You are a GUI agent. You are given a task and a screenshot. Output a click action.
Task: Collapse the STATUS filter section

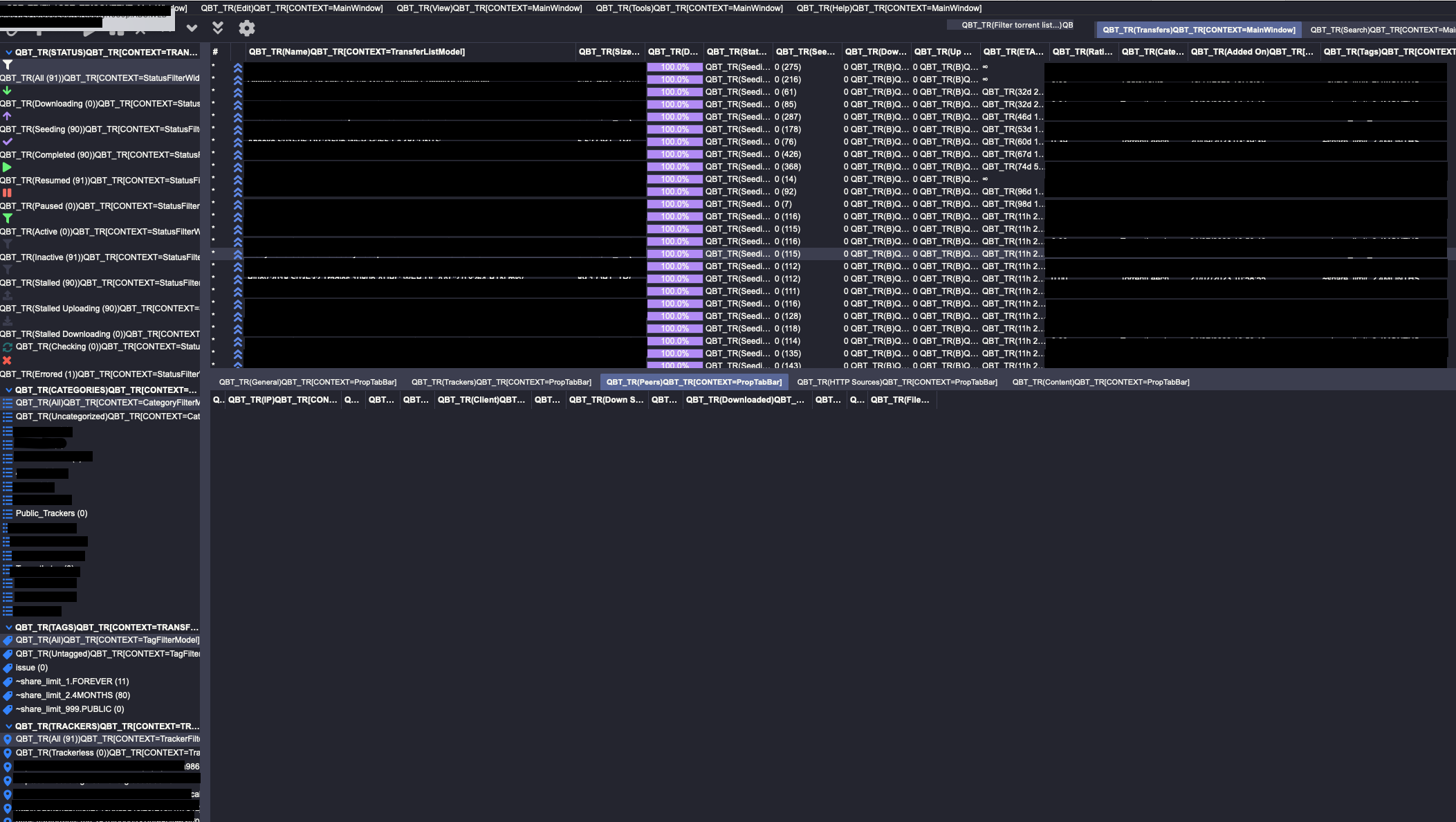pyautogui.click(x=8, y=53)
